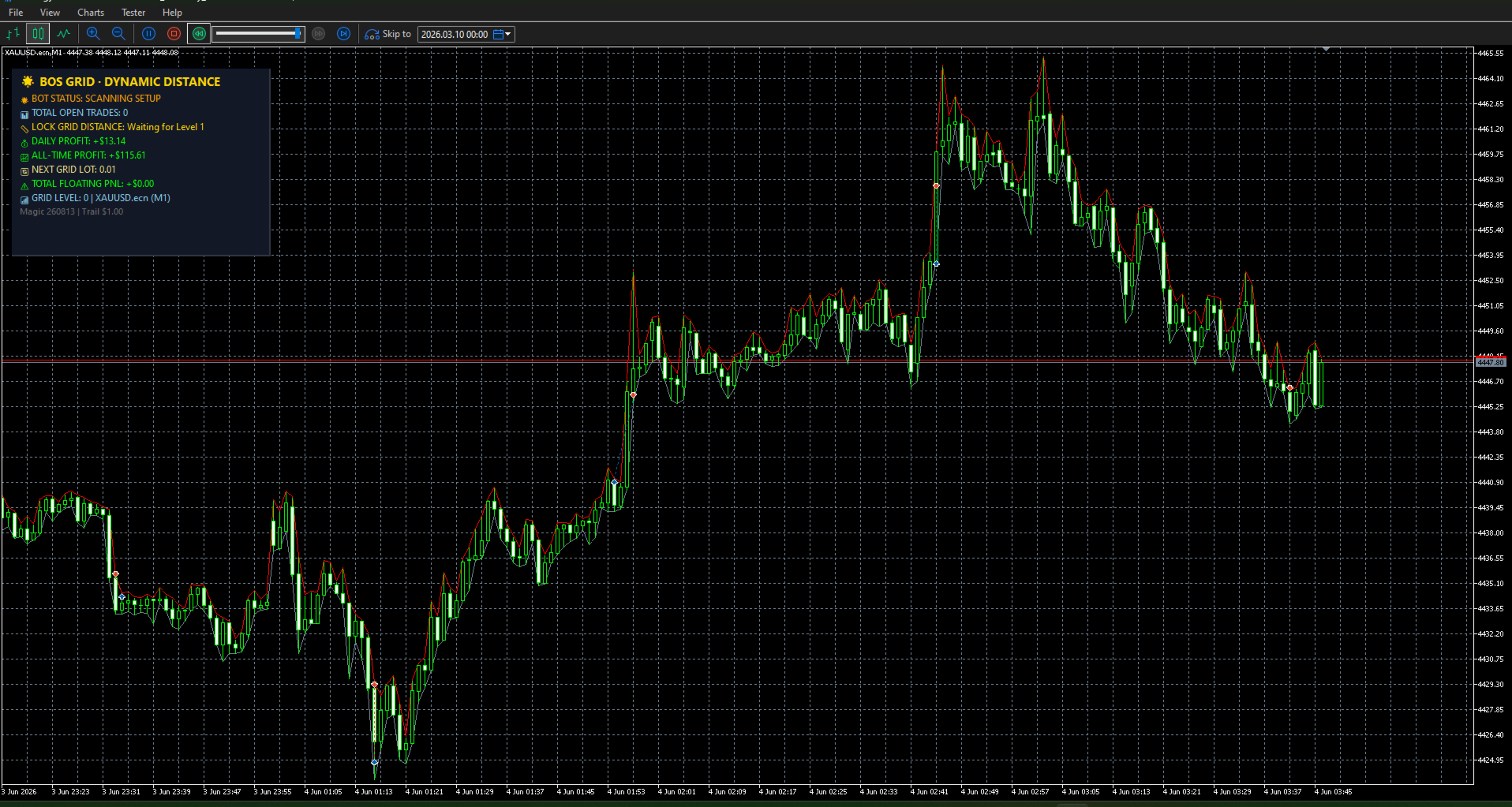Open the calendar date picker dropdown

pos(503,34)
